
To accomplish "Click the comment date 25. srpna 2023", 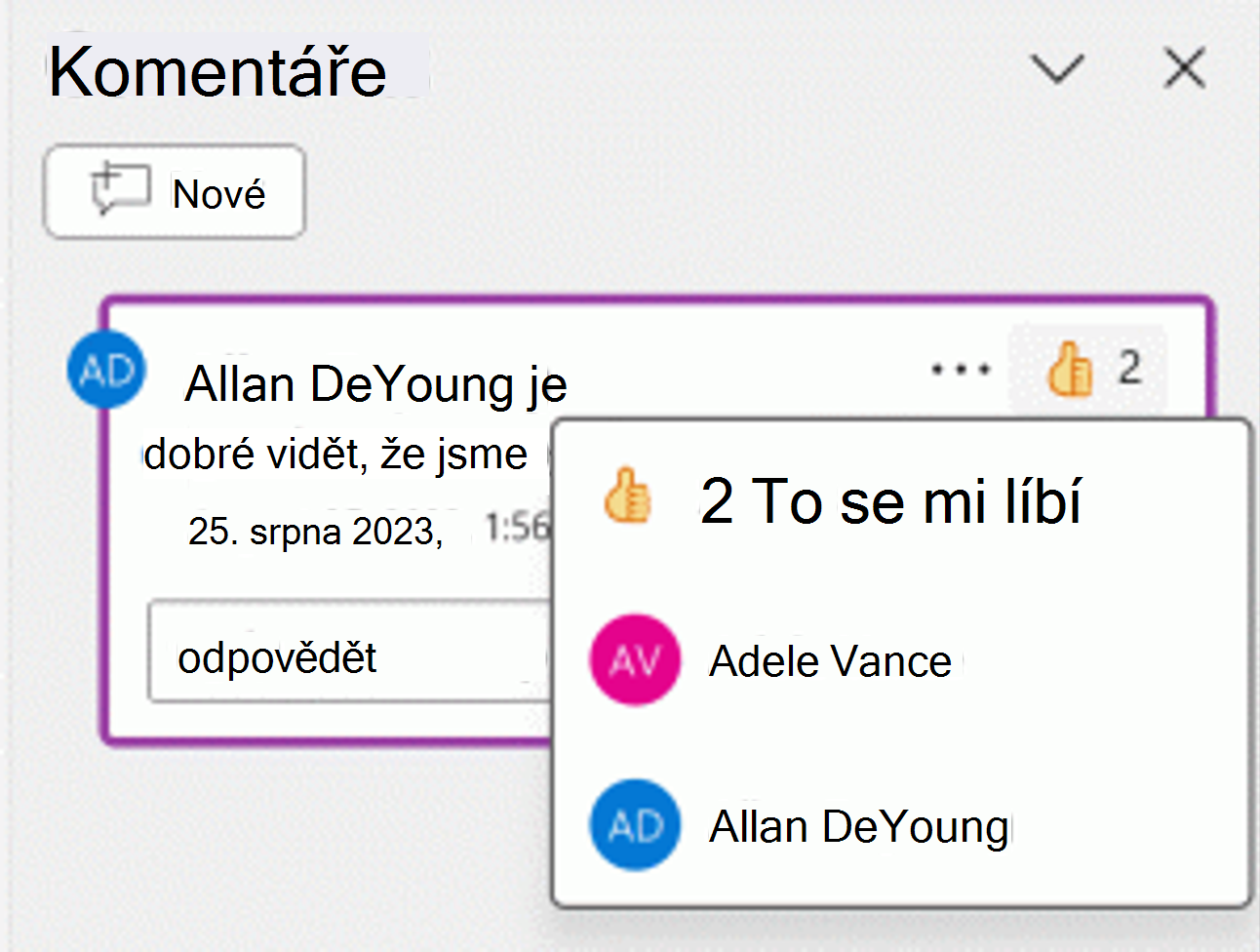I will (315, 532).
